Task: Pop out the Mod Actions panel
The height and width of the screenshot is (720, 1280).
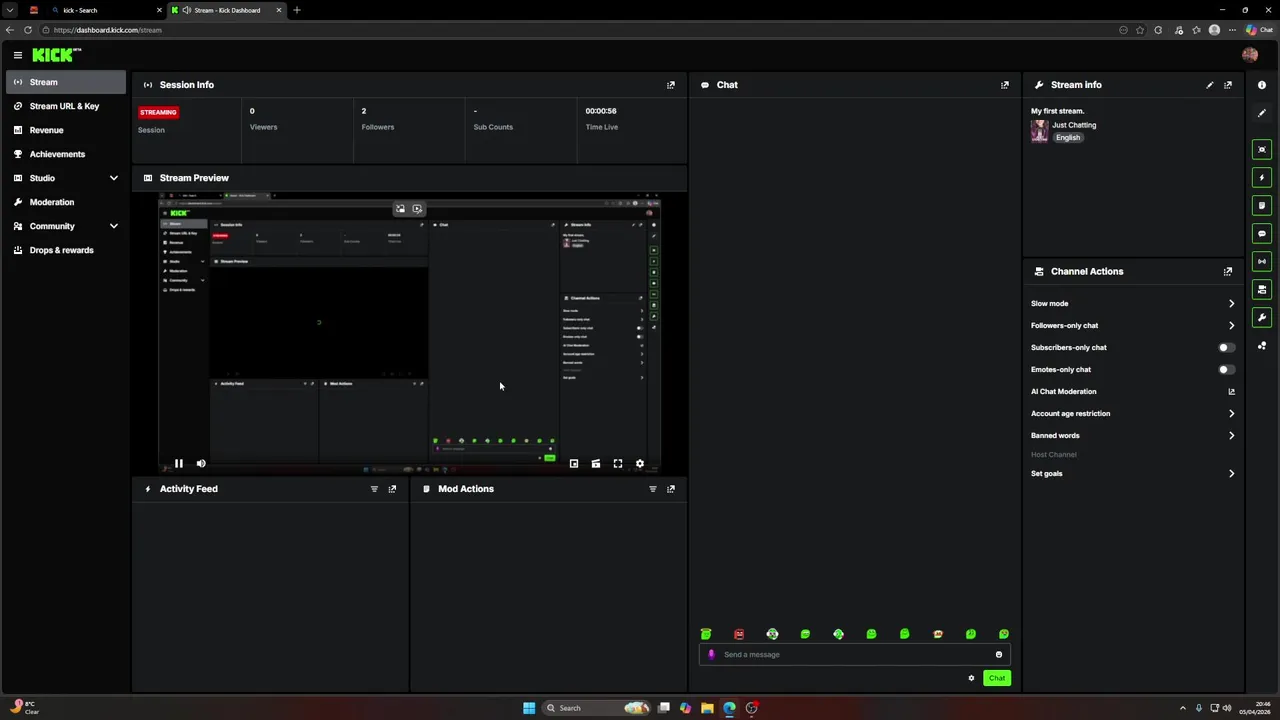Action: pyautogui.click(x=671, y=489)
